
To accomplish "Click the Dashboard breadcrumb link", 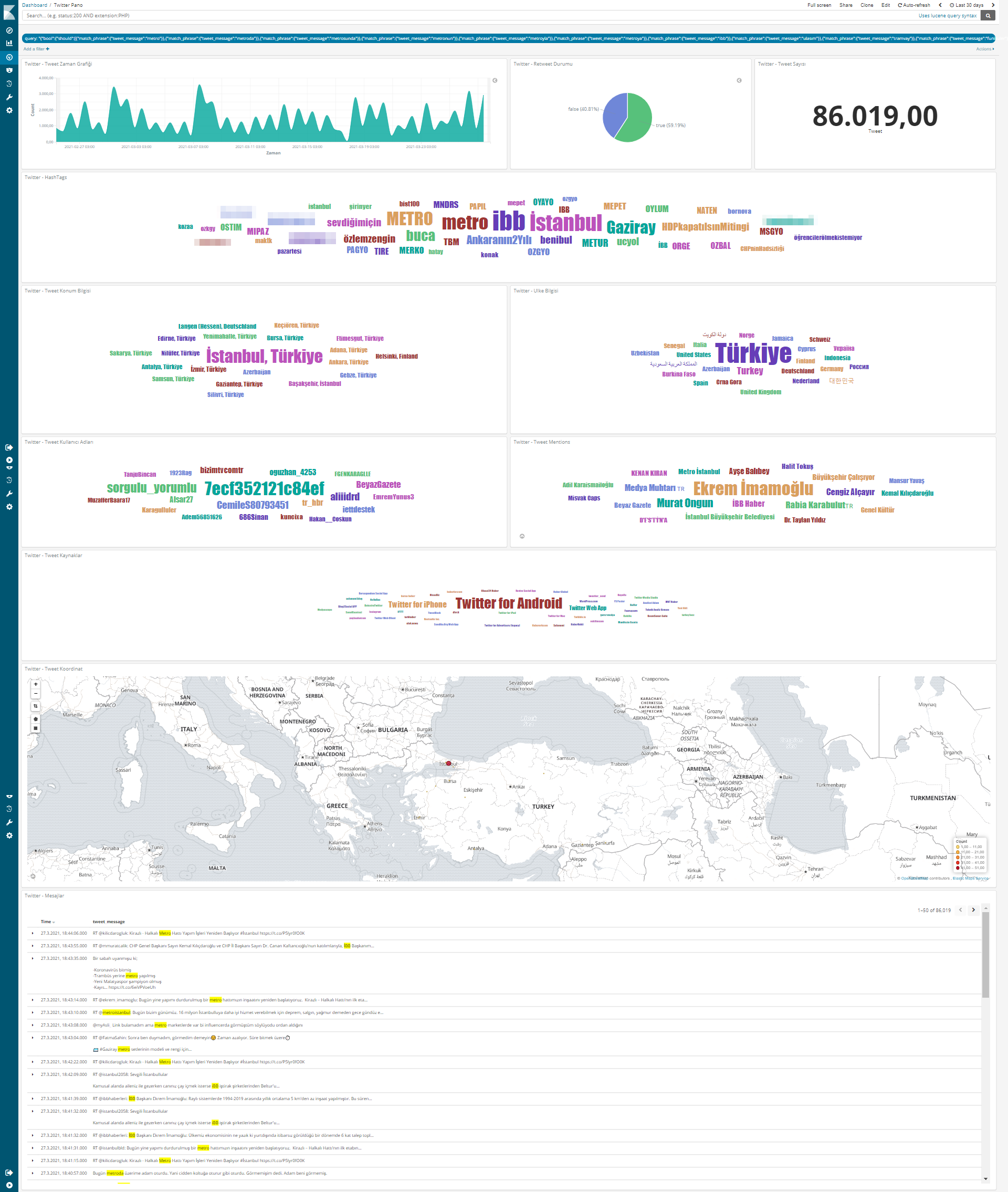I will click(x=34, y=5).
